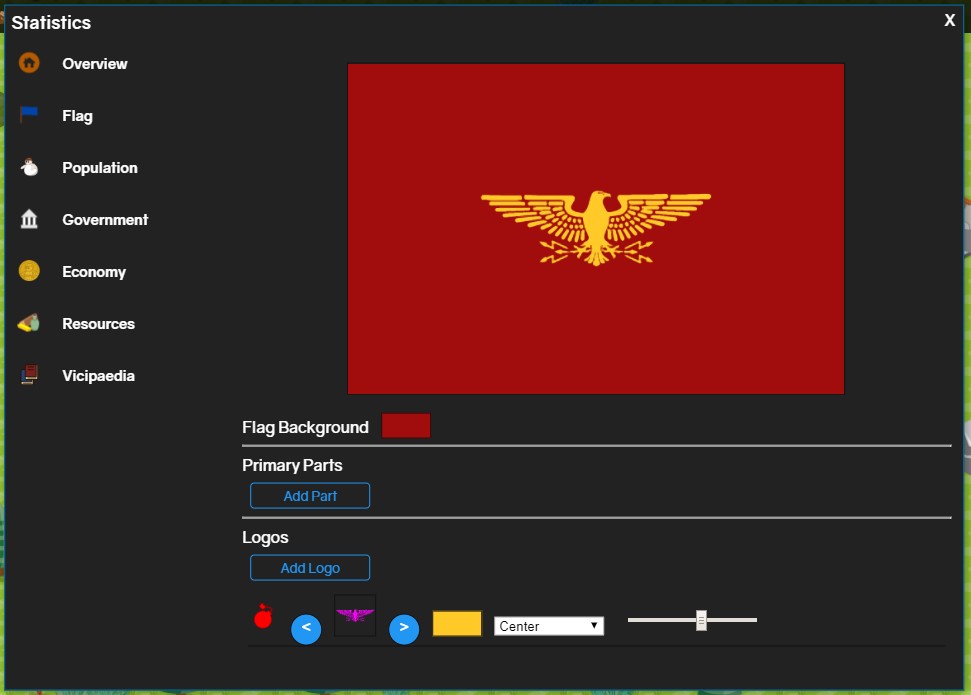Close the Statistics window with X
The width and height of the screenshot is (971, 695).
click(x=949, y=20)
